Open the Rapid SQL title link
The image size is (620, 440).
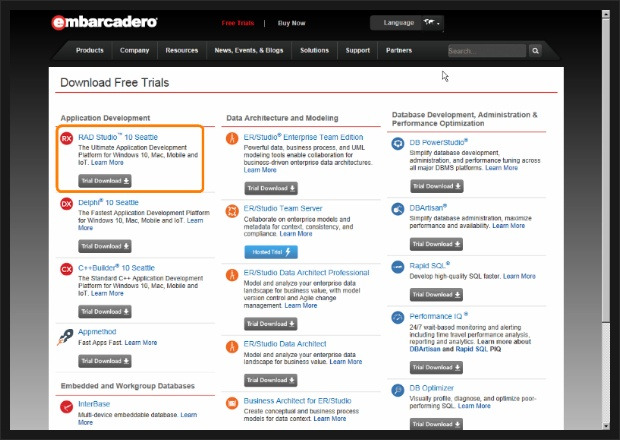pyautogui.click(x=429, y=265)
